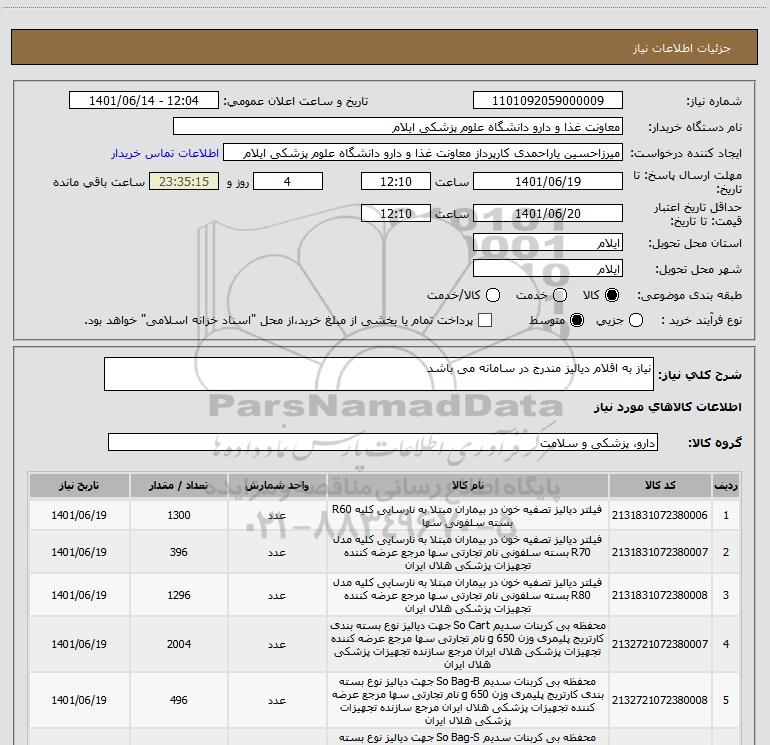This screenshot has height=745, width=770.
Task: Select product code 2131831072380007
Action: coord(660,552)
